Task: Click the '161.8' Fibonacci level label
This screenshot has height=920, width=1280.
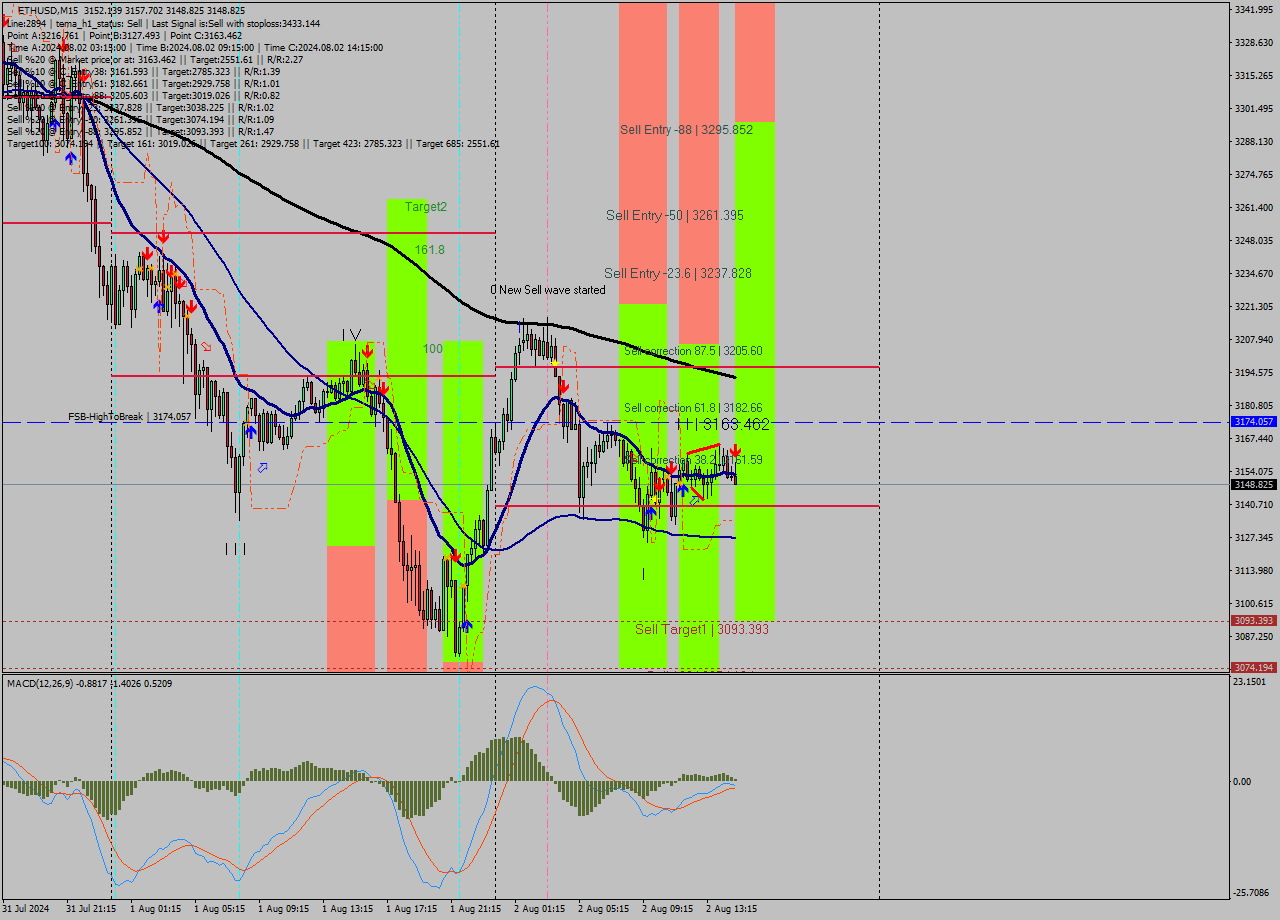Action: coord(430,249)
